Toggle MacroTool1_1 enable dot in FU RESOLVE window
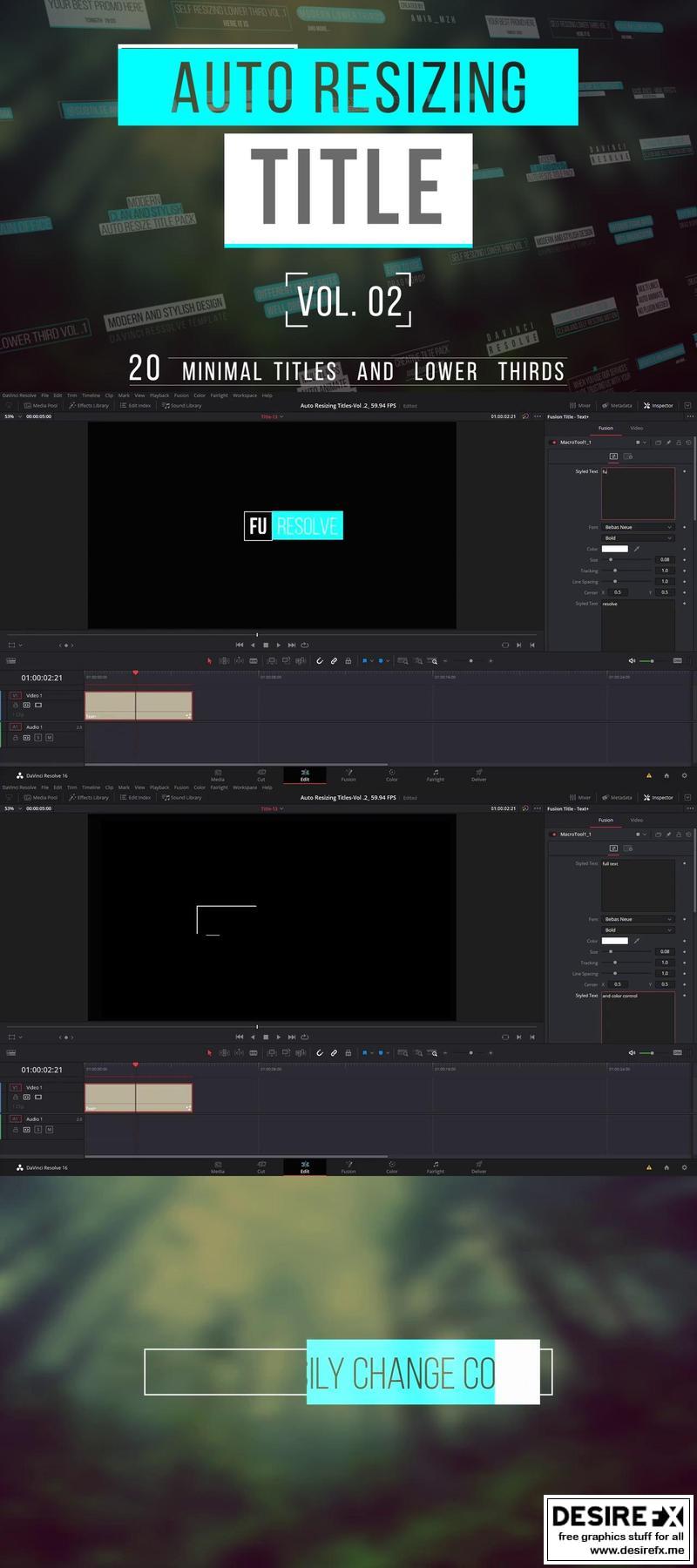This screenshot has width=697, height=1568. [x=554, y=443]
